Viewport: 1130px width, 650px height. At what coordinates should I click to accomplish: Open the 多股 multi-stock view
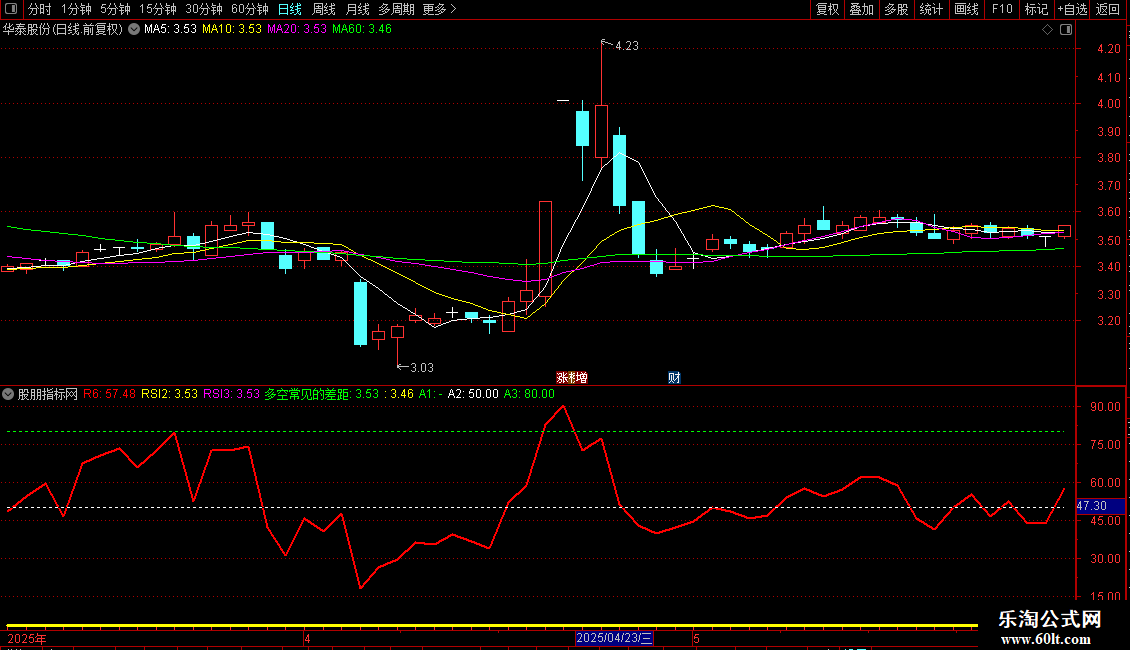point(896,9)
